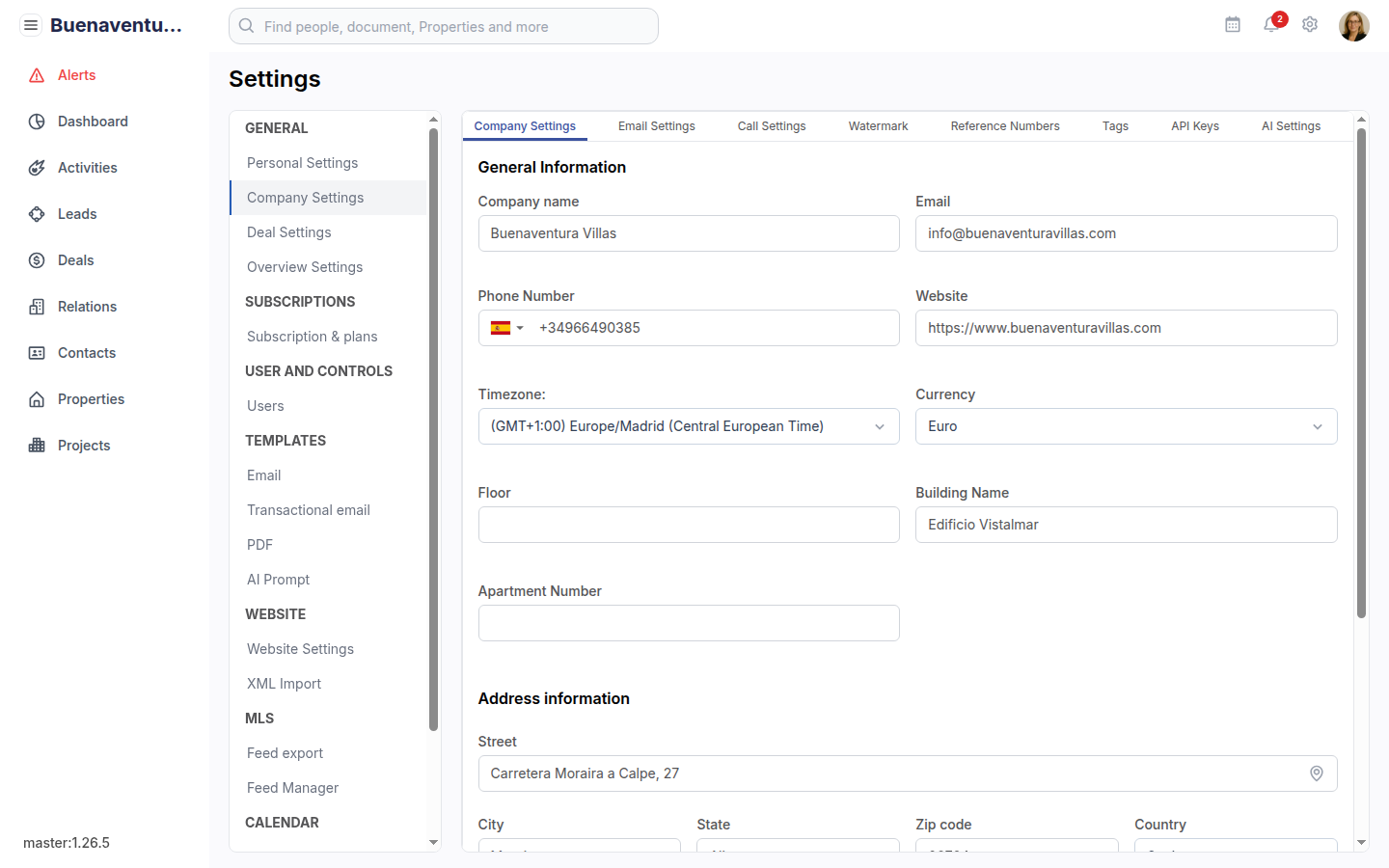Screen dimensions: 1389x868
Task: Click the Properties house icon
Action: tap(37, 399)
